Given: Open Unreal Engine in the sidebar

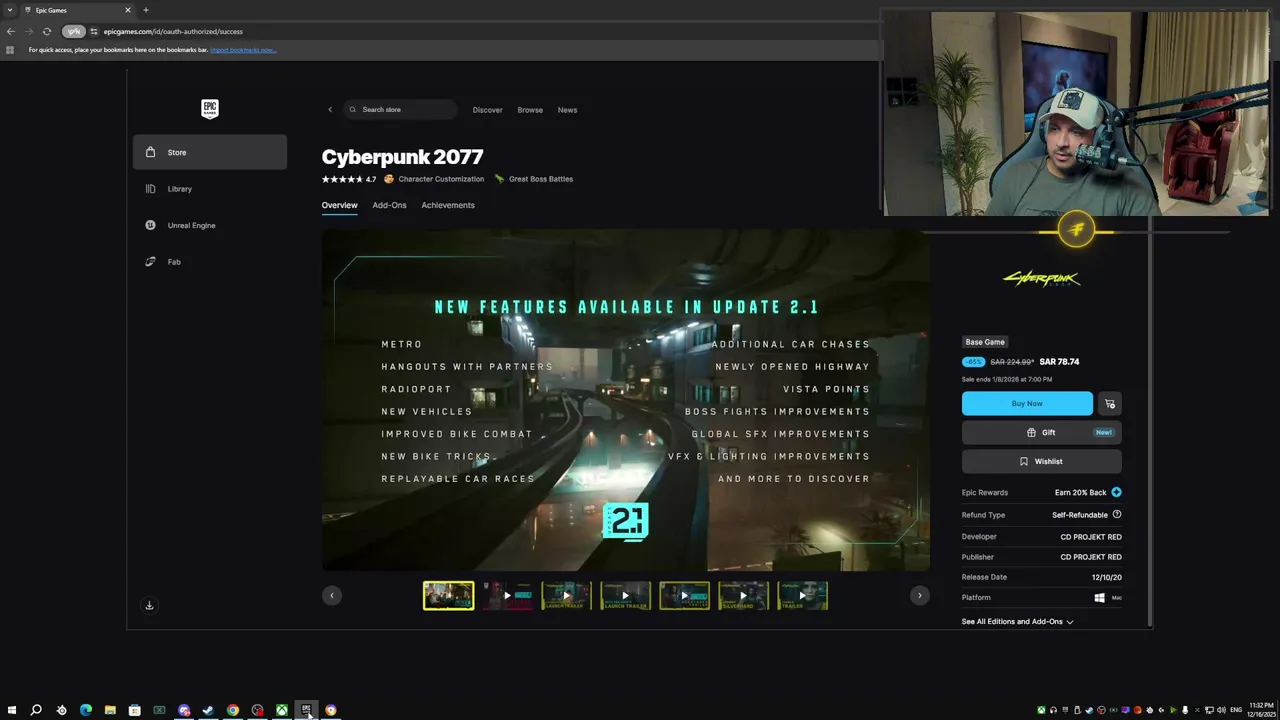Looking at the screenshot, I should pyautogui.click(x=209, y=225).
